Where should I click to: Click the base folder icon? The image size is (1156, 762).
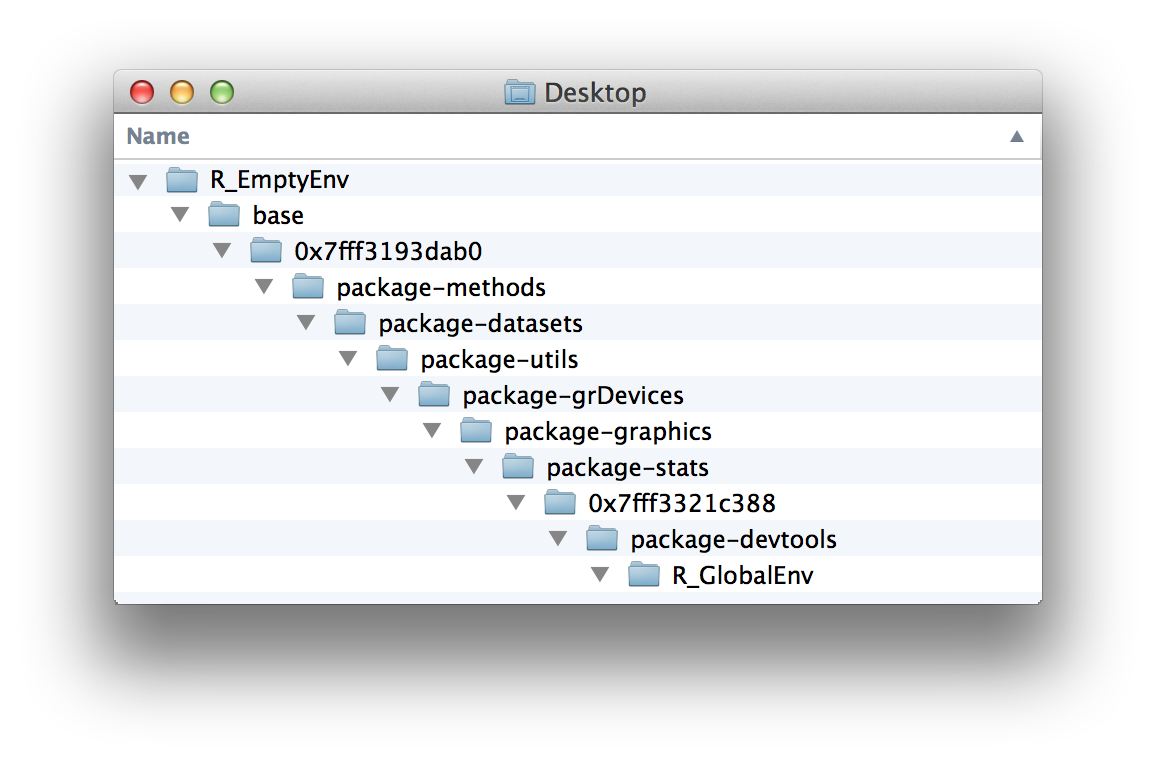pyautogui.click(x=224, y=216)
